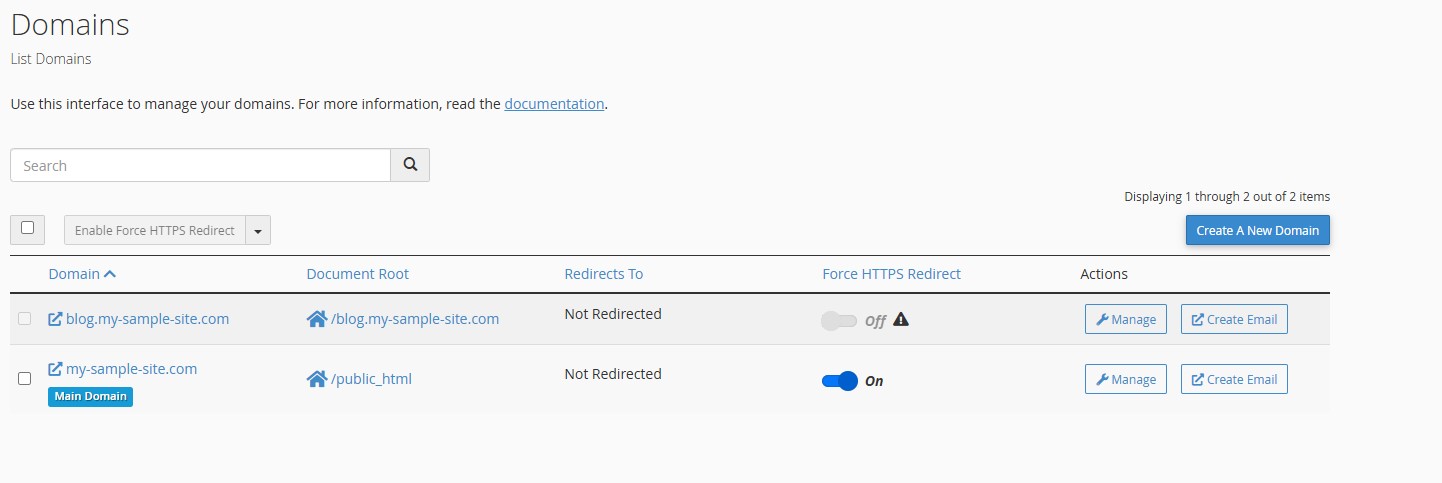Click external link icon beside blog.my-sample-site.com
The height and width of the screenshot is (483, 1442).
pyautogui.click(x=56, y=319)
